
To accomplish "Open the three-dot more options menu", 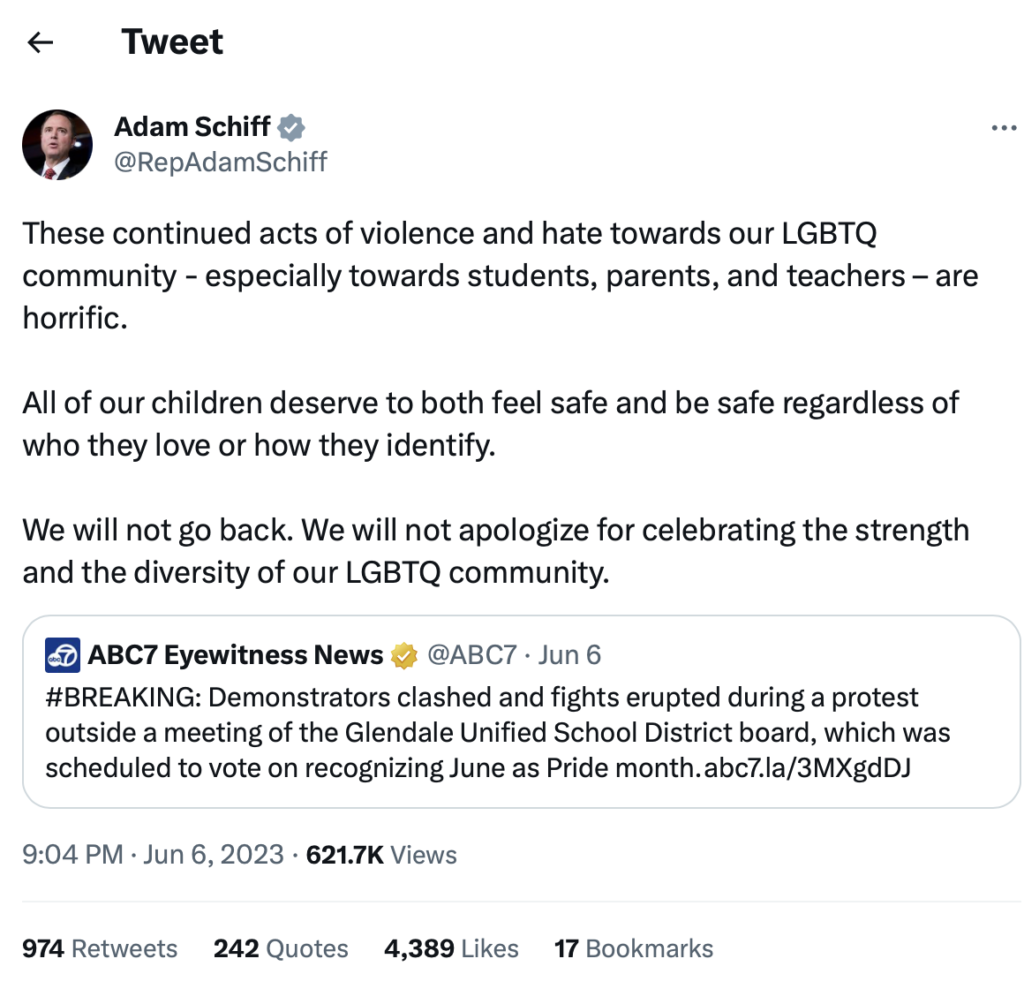I will pyautogui.click(x=1002, y=129).
